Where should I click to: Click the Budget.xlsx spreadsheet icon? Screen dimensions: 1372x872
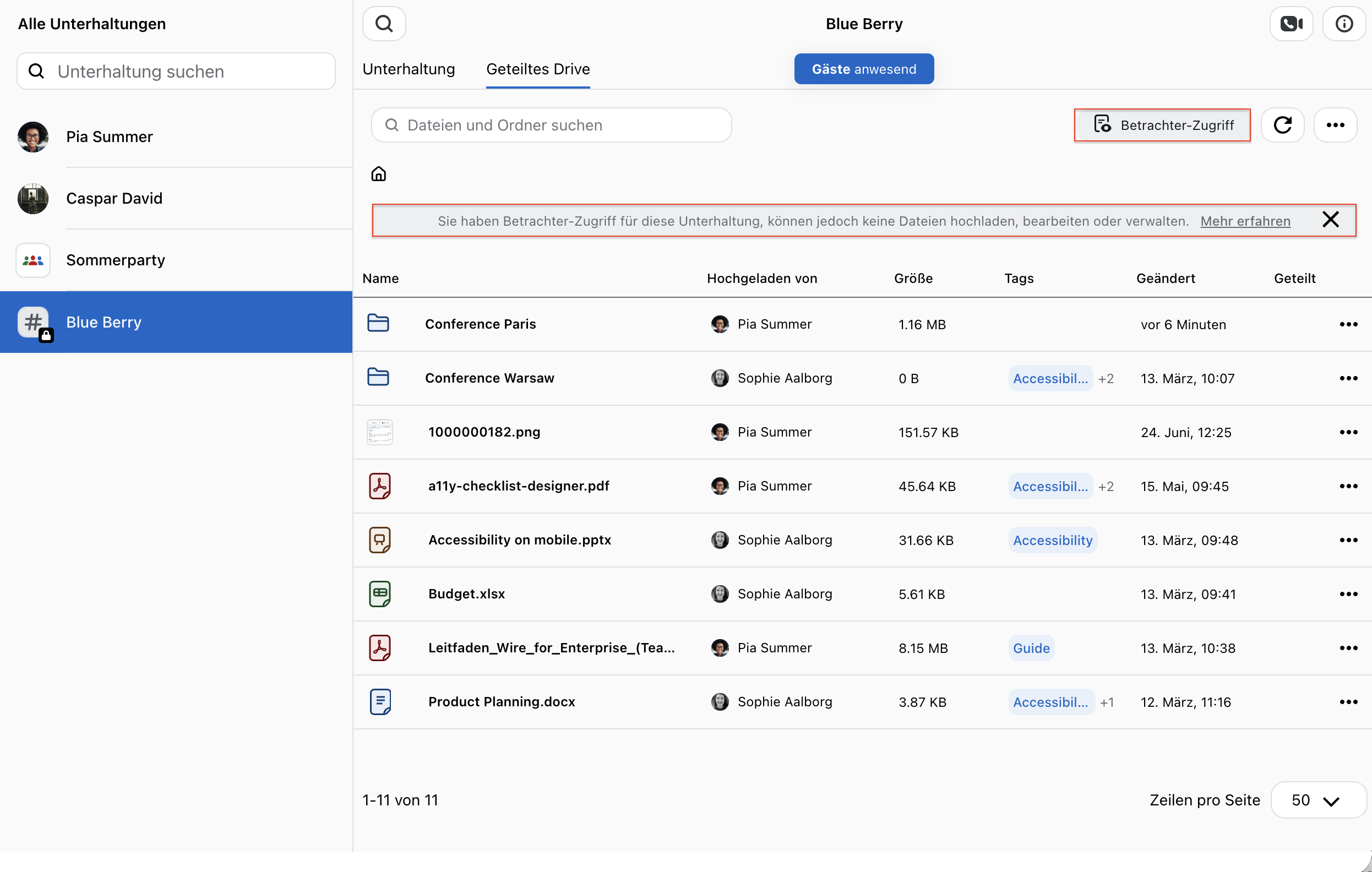[x=379, y=593]
